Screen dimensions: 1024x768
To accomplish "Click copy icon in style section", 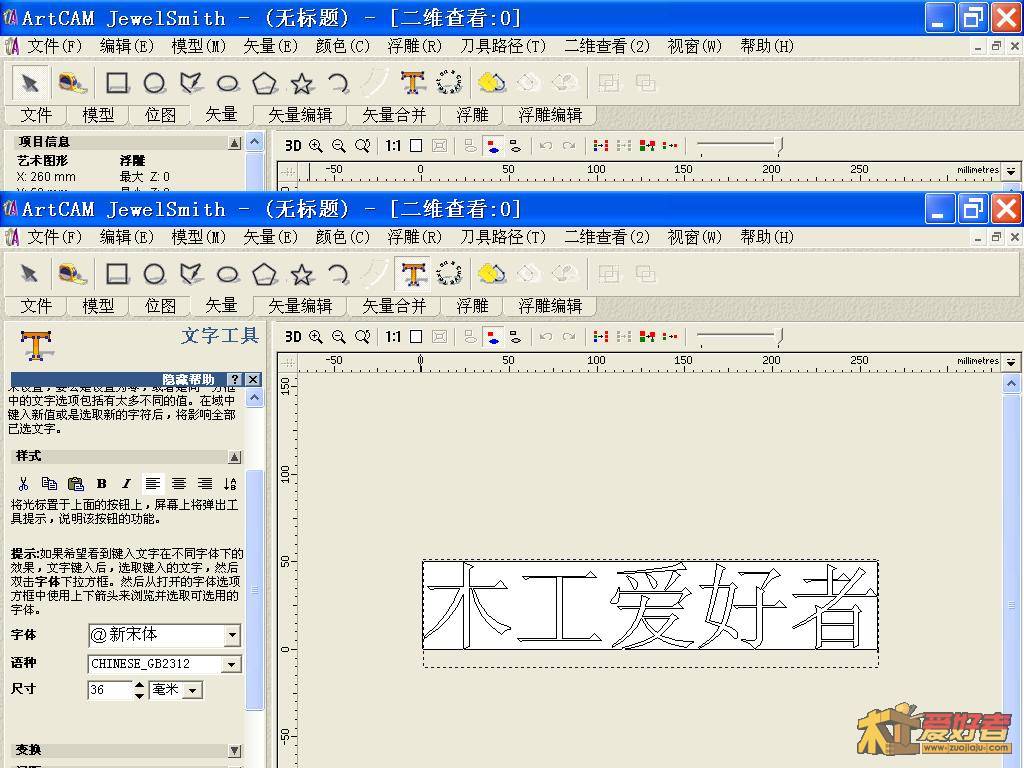I will [49, 484].
